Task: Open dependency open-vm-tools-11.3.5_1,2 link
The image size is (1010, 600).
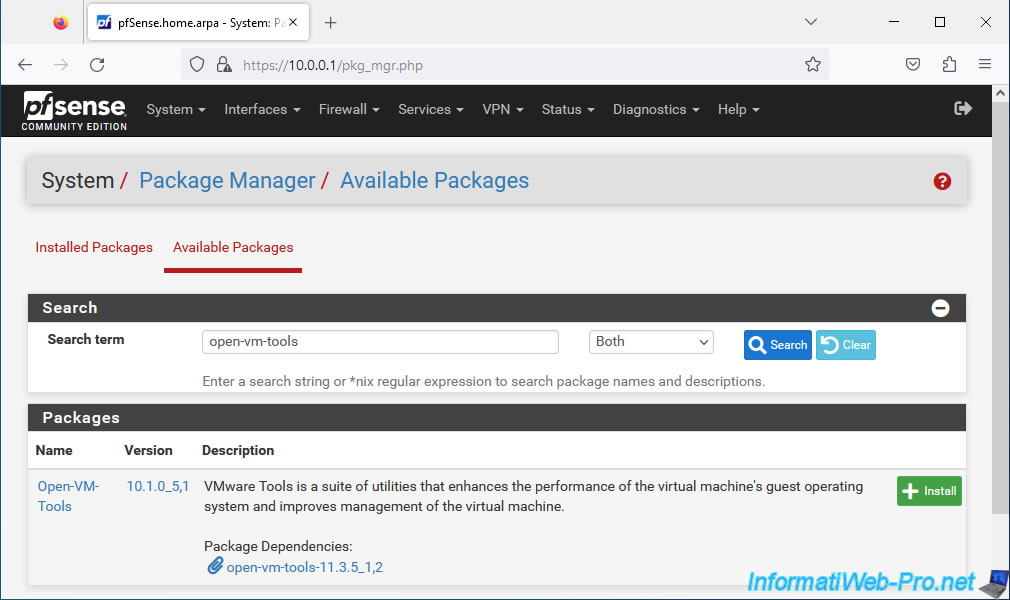Action: tap(305, 567)
